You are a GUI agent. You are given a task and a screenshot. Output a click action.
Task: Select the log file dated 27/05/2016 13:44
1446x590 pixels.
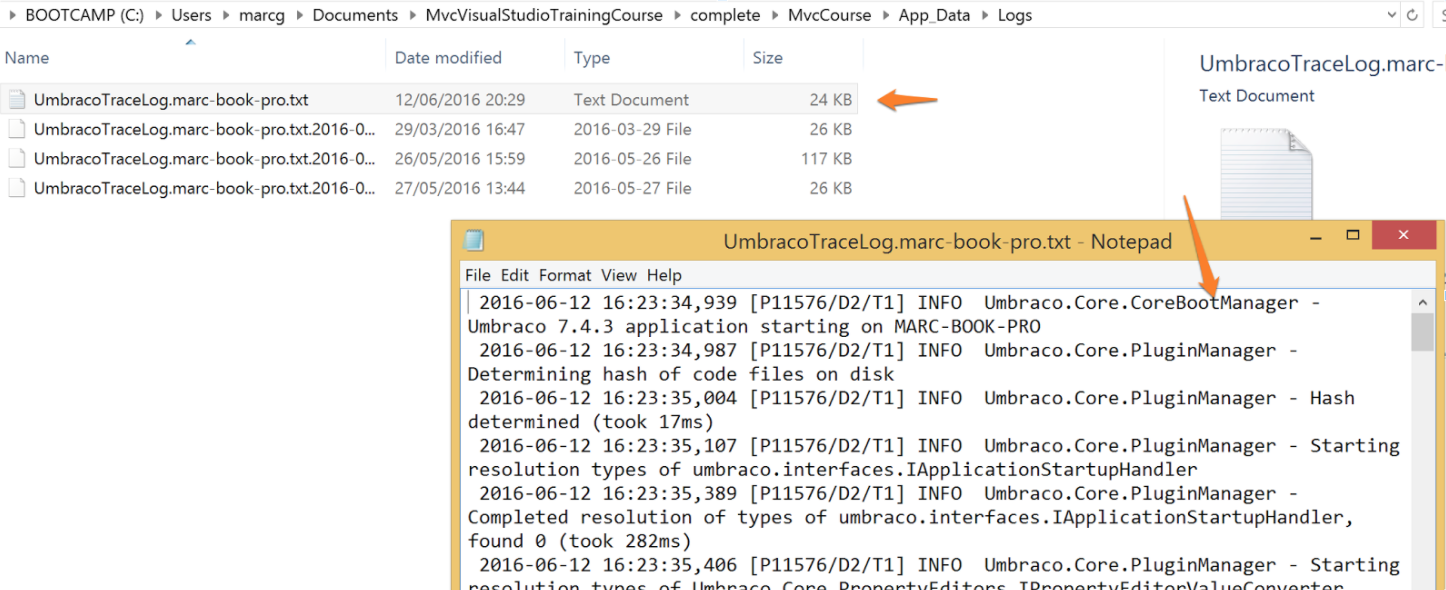click(205, 188)
